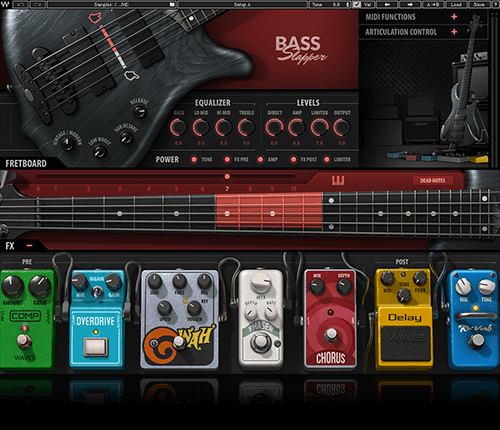Image resolution: width=500 pixels, height=430 pixels.
Task: Toggle the Amp power switch
Action: point(260,160)
